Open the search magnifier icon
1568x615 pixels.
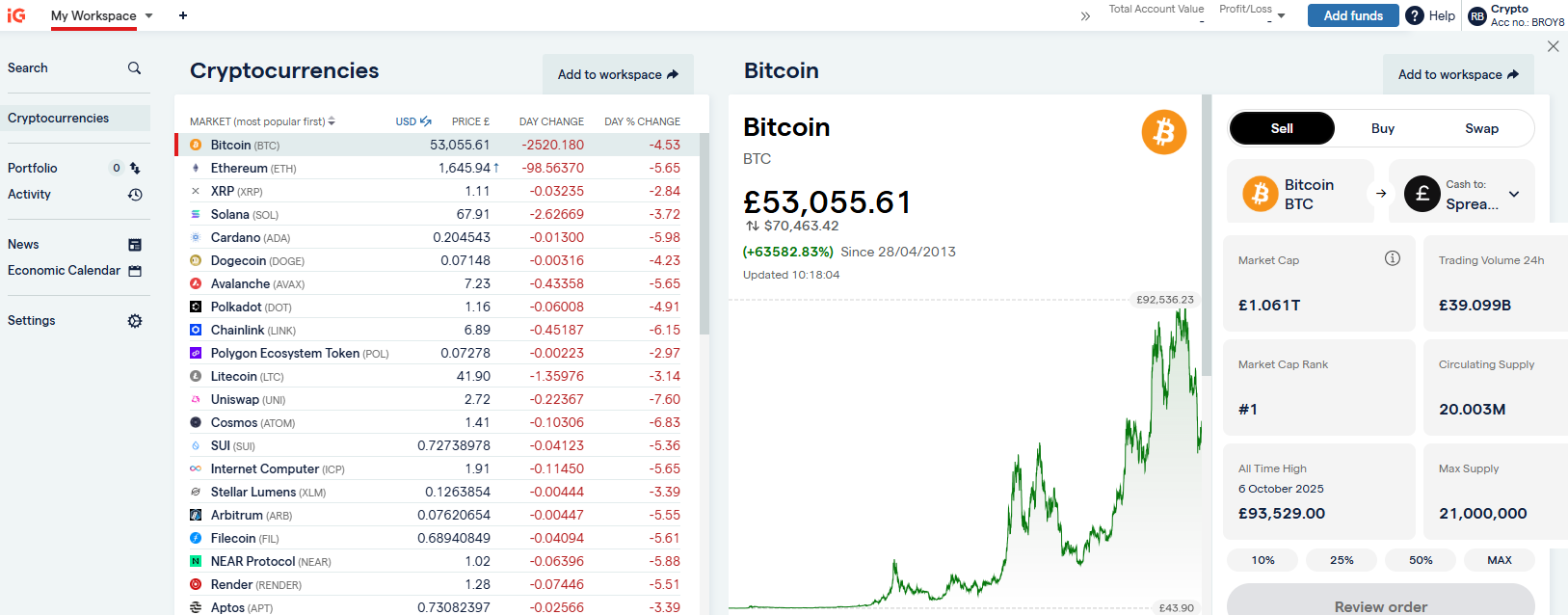coord(134,67)
